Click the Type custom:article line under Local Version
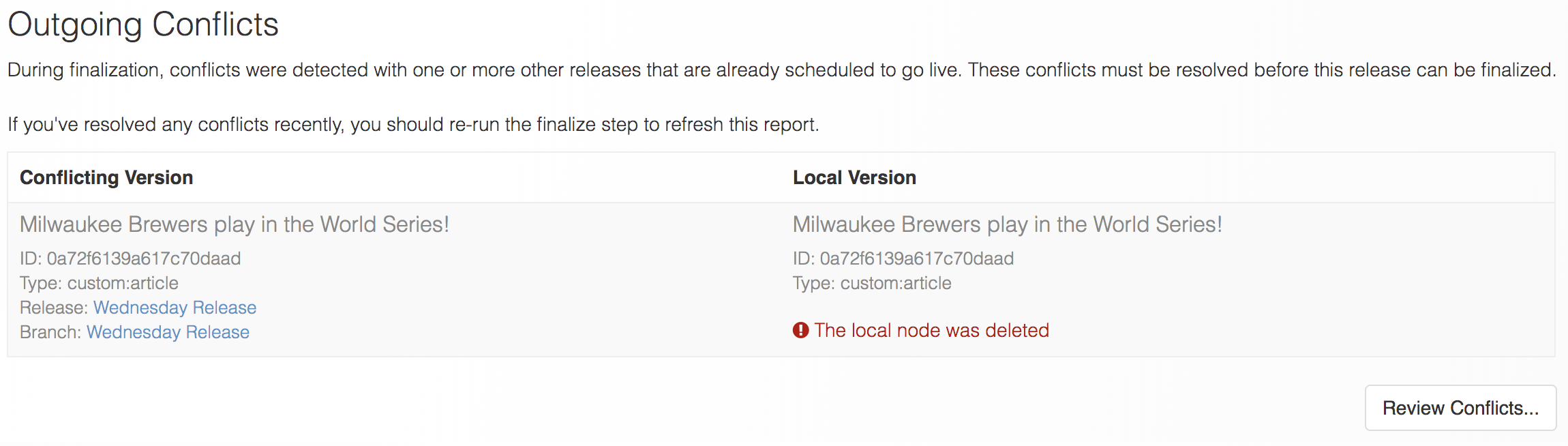 click(x=872, y=283)
